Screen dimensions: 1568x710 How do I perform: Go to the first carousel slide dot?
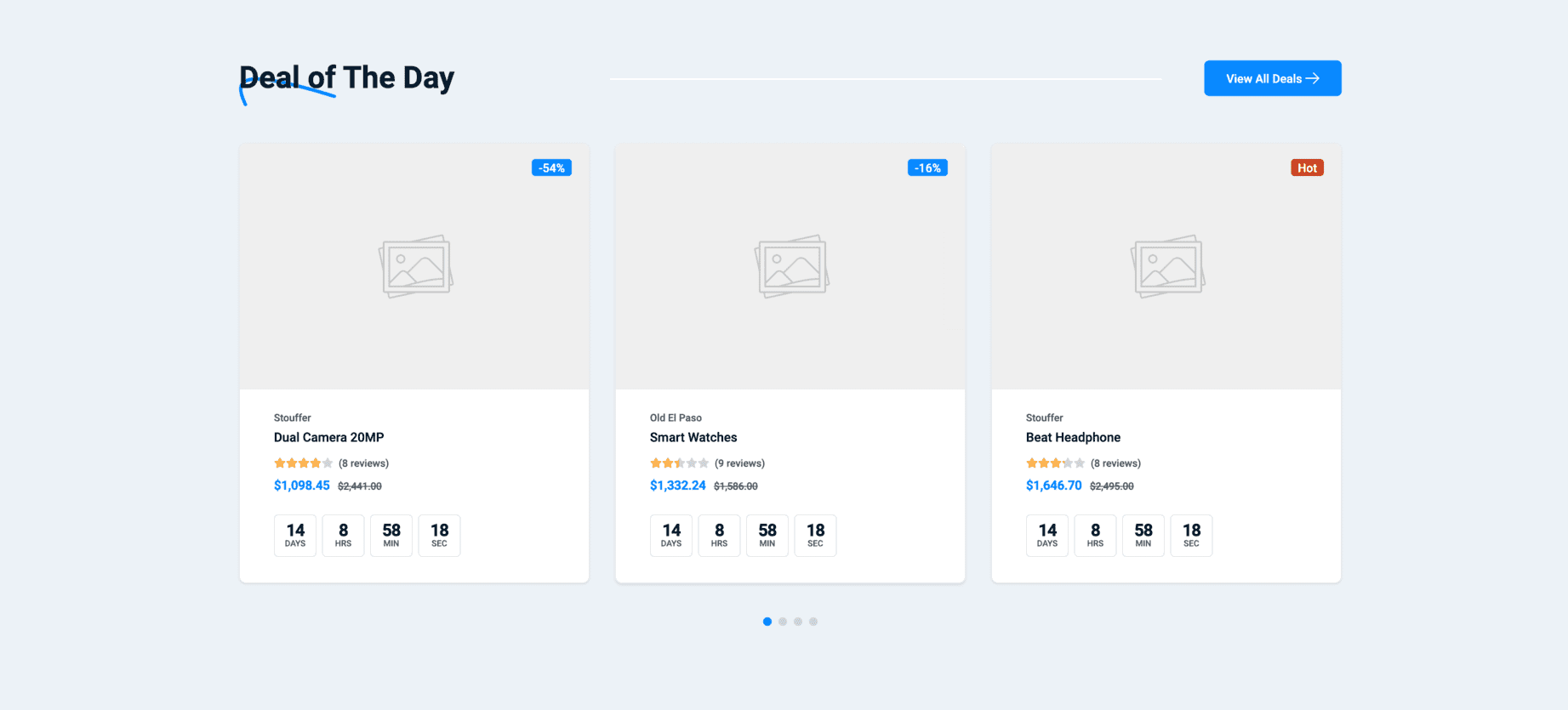point(767,622)
